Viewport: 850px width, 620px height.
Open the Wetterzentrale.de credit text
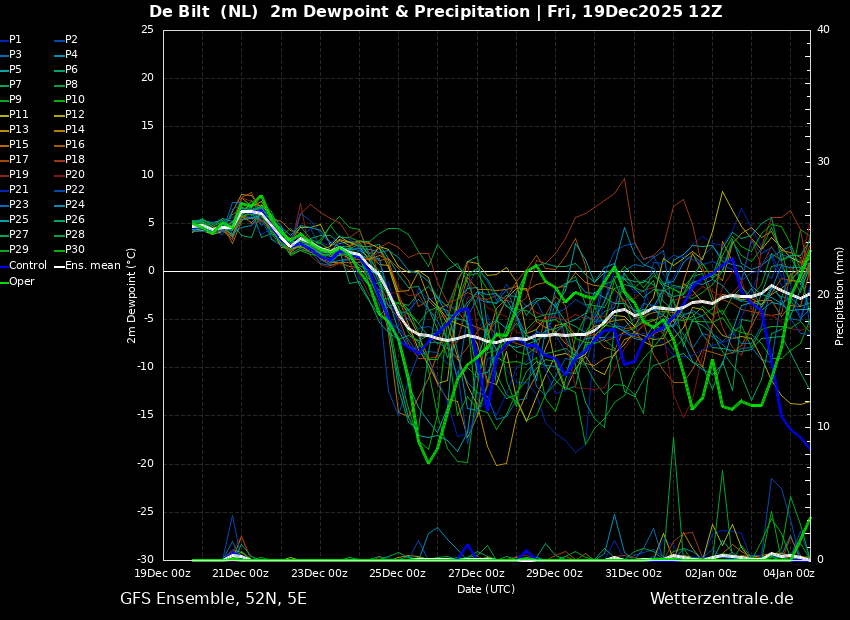pyautogui.click(x=722, y=599)
